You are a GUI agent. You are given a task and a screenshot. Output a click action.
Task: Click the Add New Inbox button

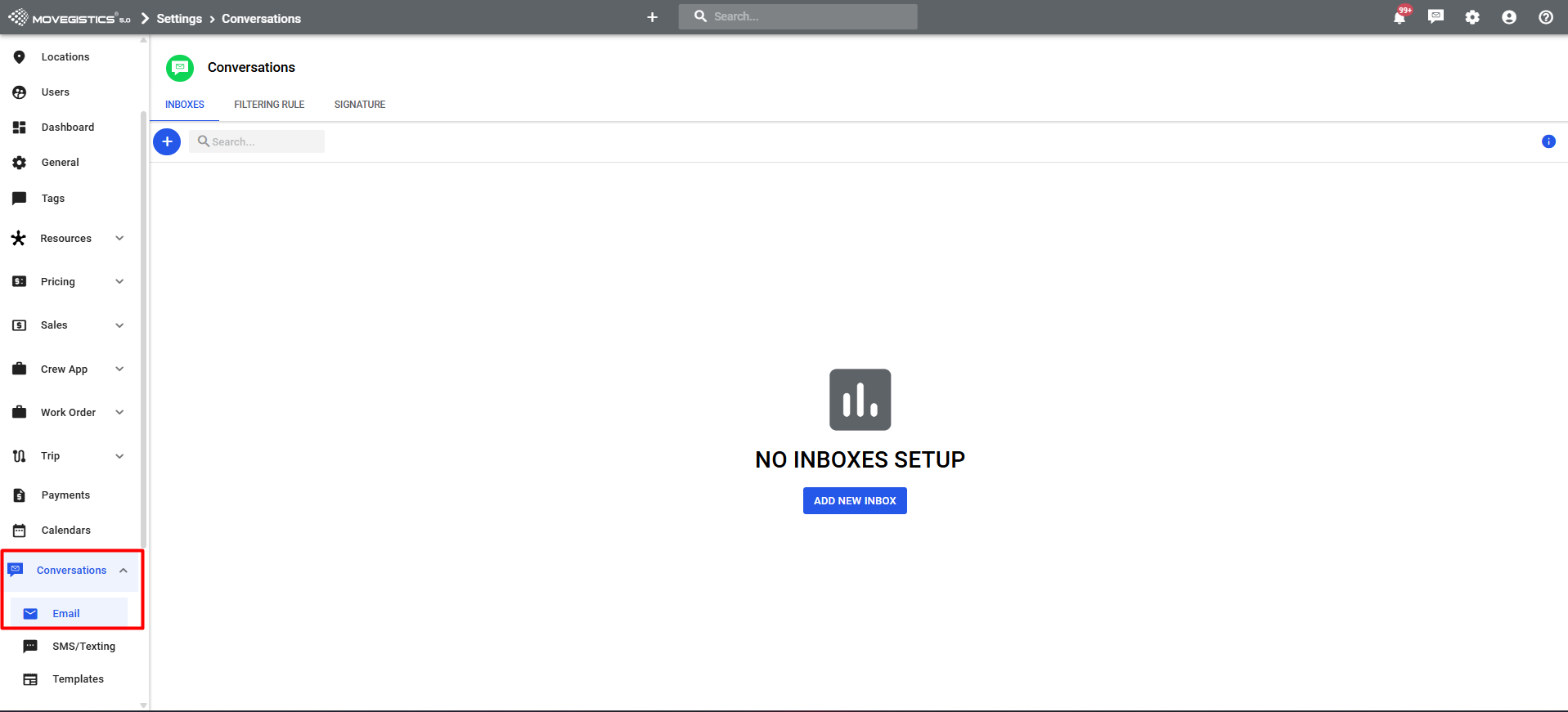[x=855, y=501]
